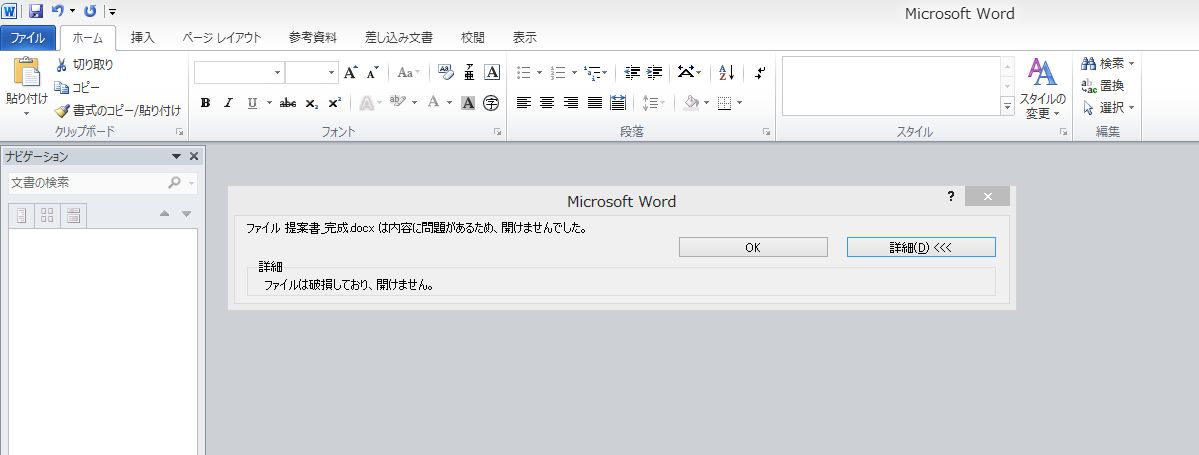
Task: Open the Numbering list dropdown arrow
Action: [x=574, y=73]
